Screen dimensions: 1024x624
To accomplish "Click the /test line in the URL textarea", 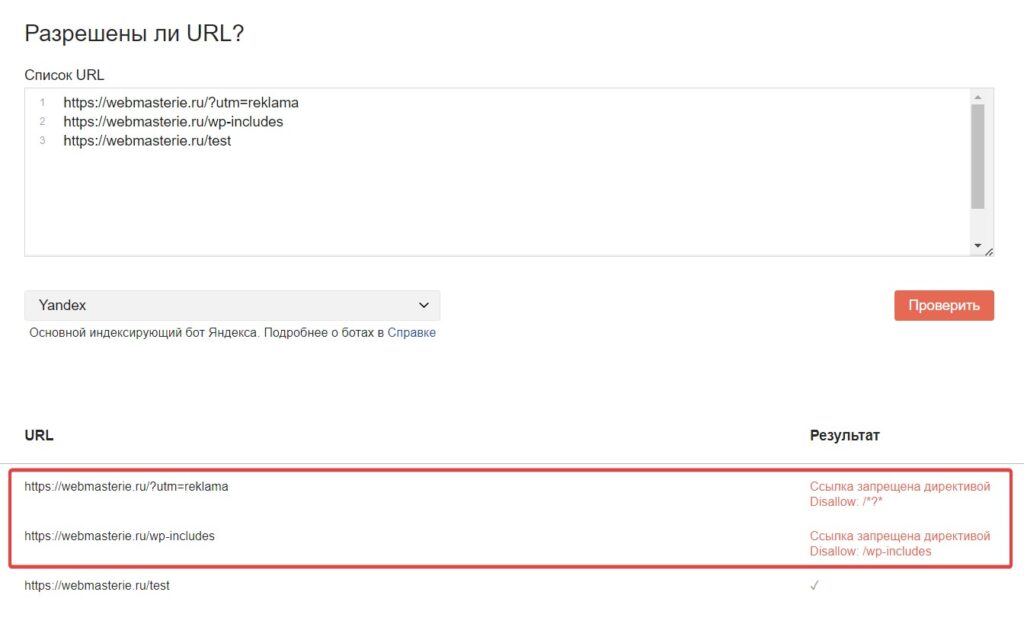I will point(146,141).
